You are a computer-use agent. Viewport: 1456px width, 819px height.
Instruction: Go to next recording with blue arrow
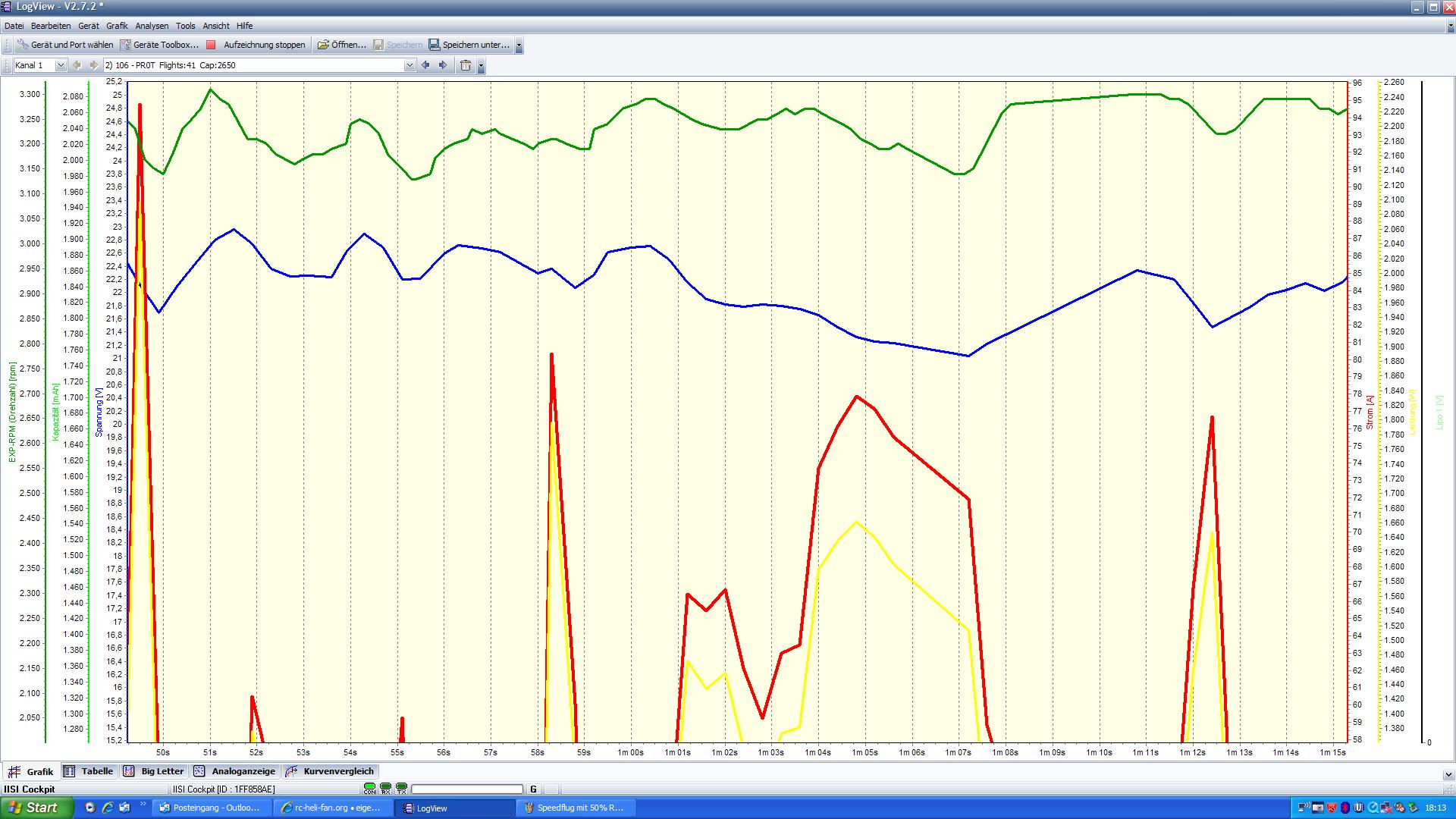coord(444,65)
